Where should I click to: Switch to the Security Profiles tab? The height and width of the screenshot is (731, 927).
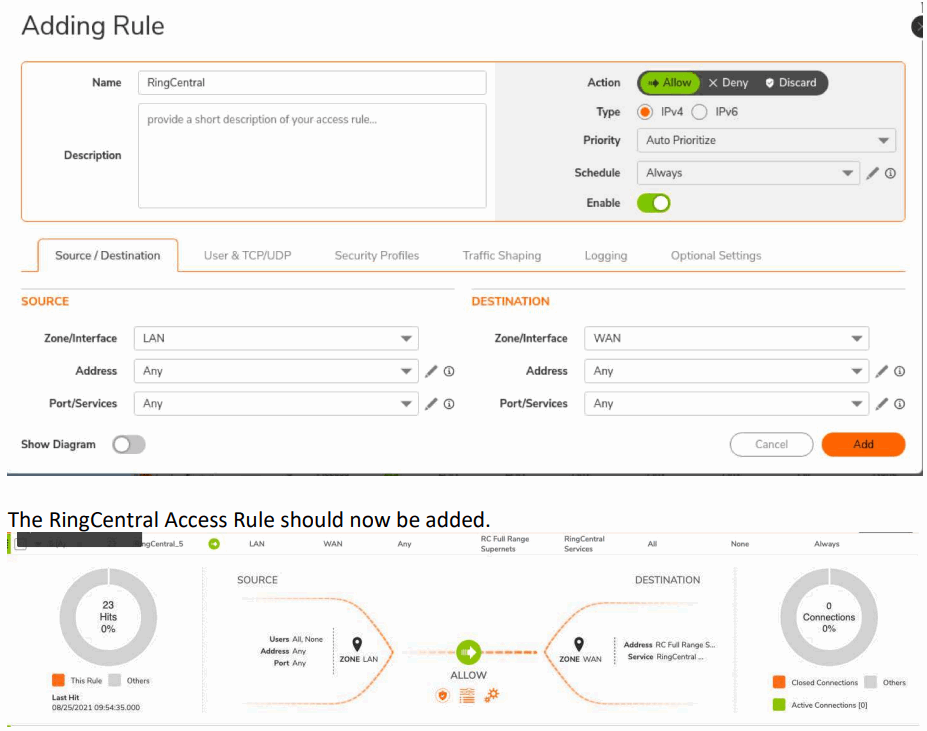[377, 255]
